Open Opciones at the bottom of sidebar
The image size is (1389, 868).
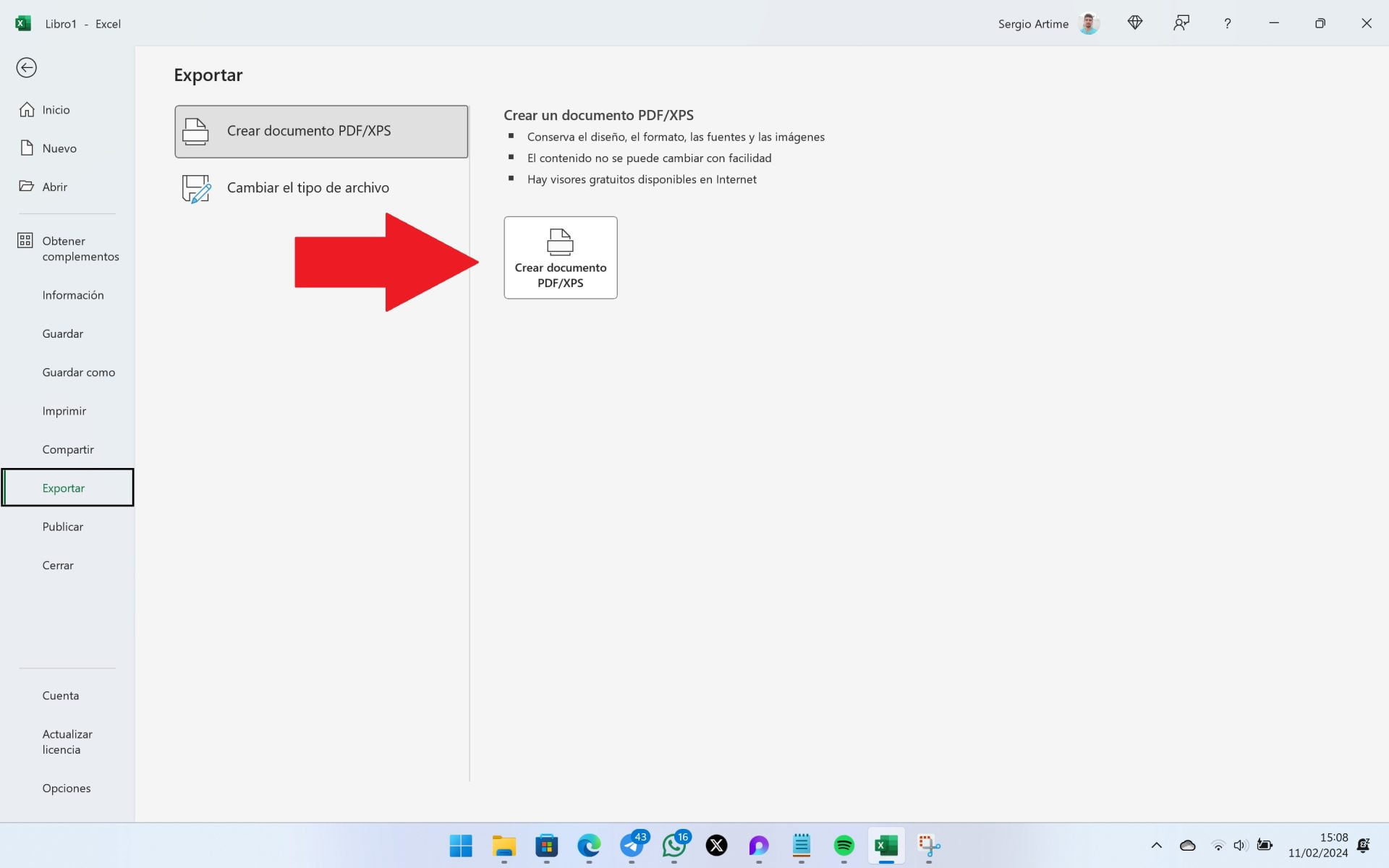66,788
